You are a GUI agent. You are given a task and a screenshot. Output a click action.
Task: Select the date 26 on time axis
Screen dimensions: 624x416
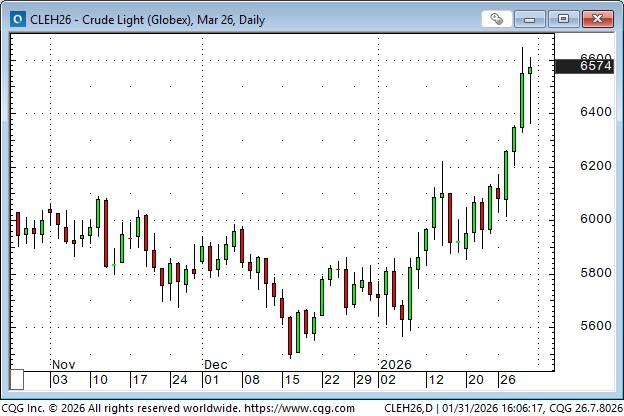coord(508,380)
